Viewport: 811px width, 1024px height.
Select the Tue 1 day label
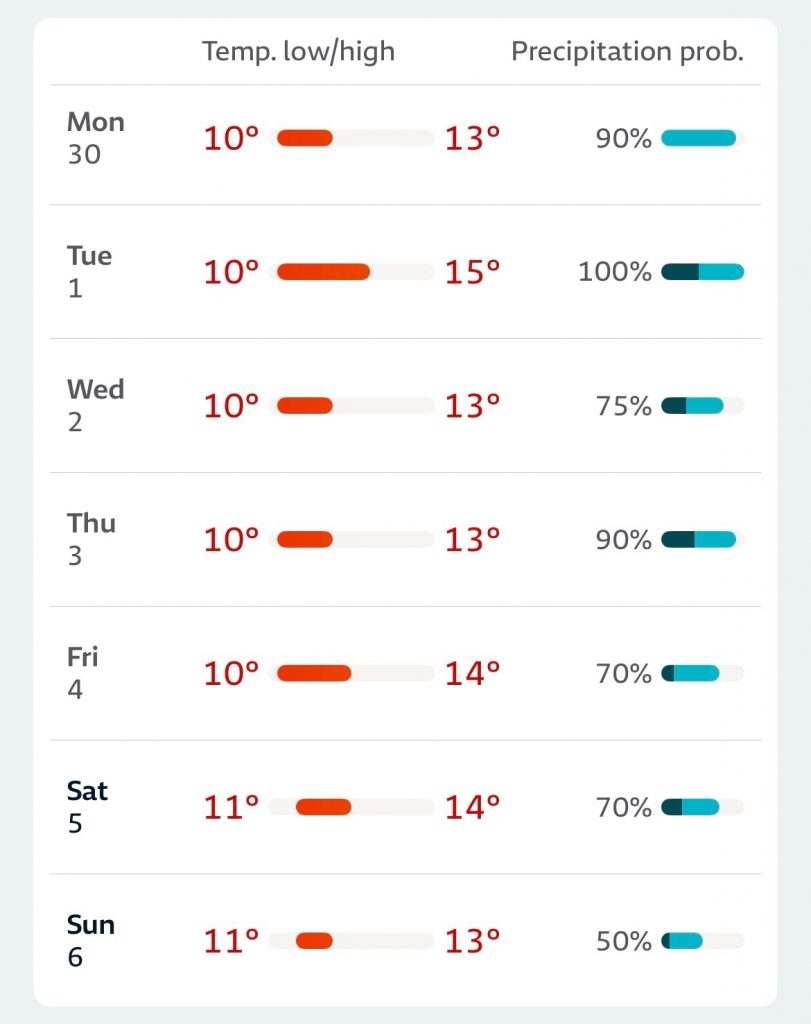[89, 272]
